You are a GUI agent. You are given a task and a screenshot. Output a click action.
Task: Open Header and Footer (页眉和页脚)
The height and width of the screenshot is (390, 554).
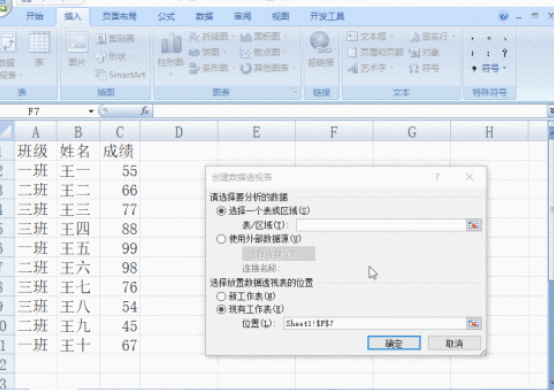coord(375,52)
